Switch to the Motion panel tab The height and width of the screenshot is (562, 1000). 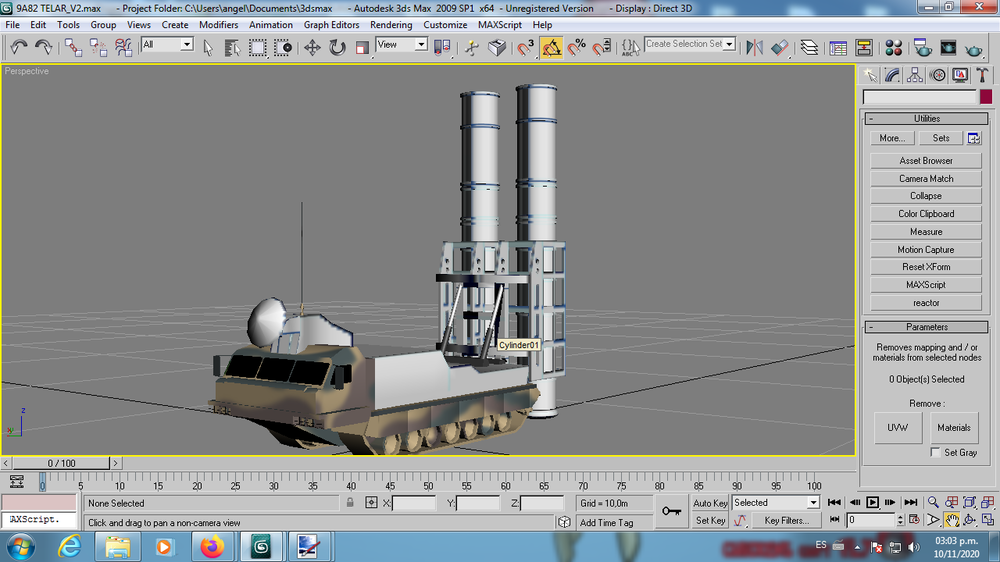tap(938, 75)
